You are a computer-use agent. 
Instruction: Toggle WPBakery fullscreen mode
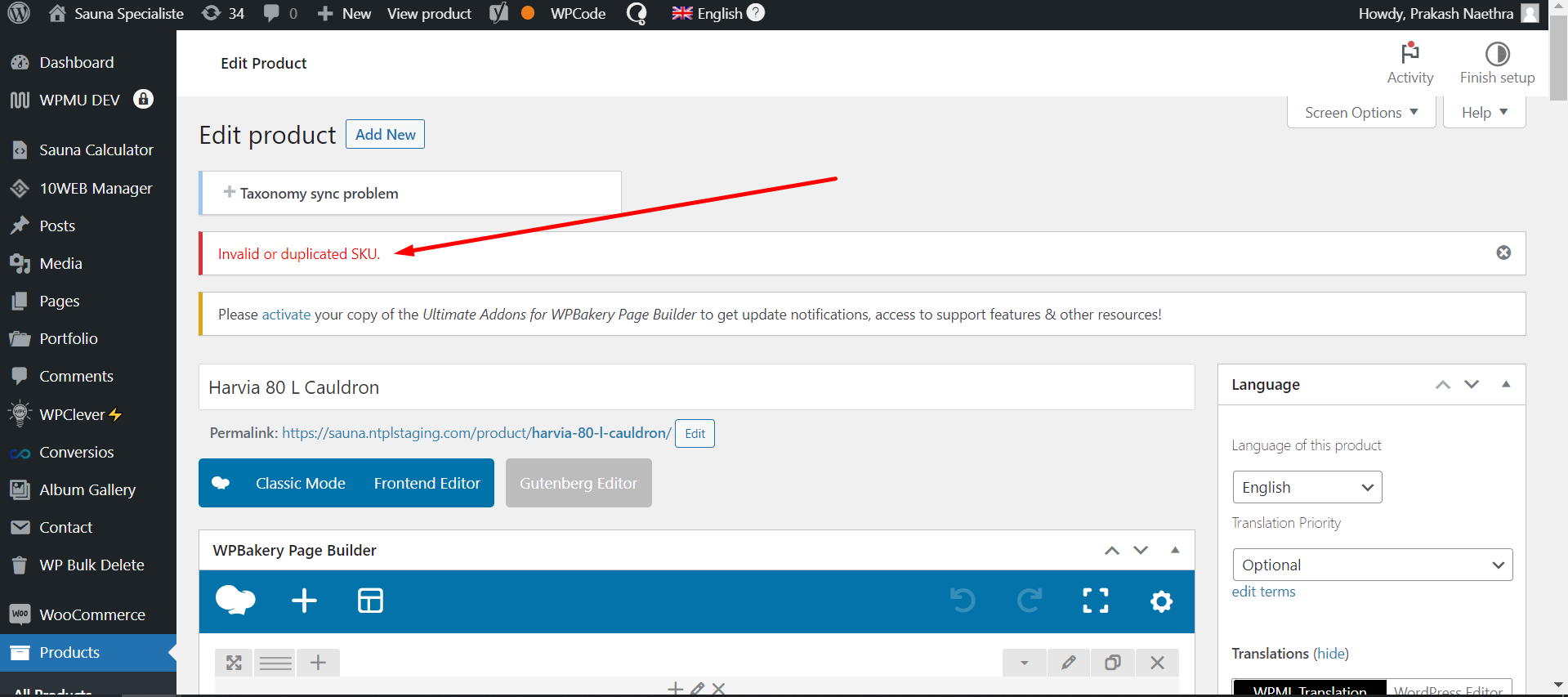pyautogui.click(x=1096, y=601)
